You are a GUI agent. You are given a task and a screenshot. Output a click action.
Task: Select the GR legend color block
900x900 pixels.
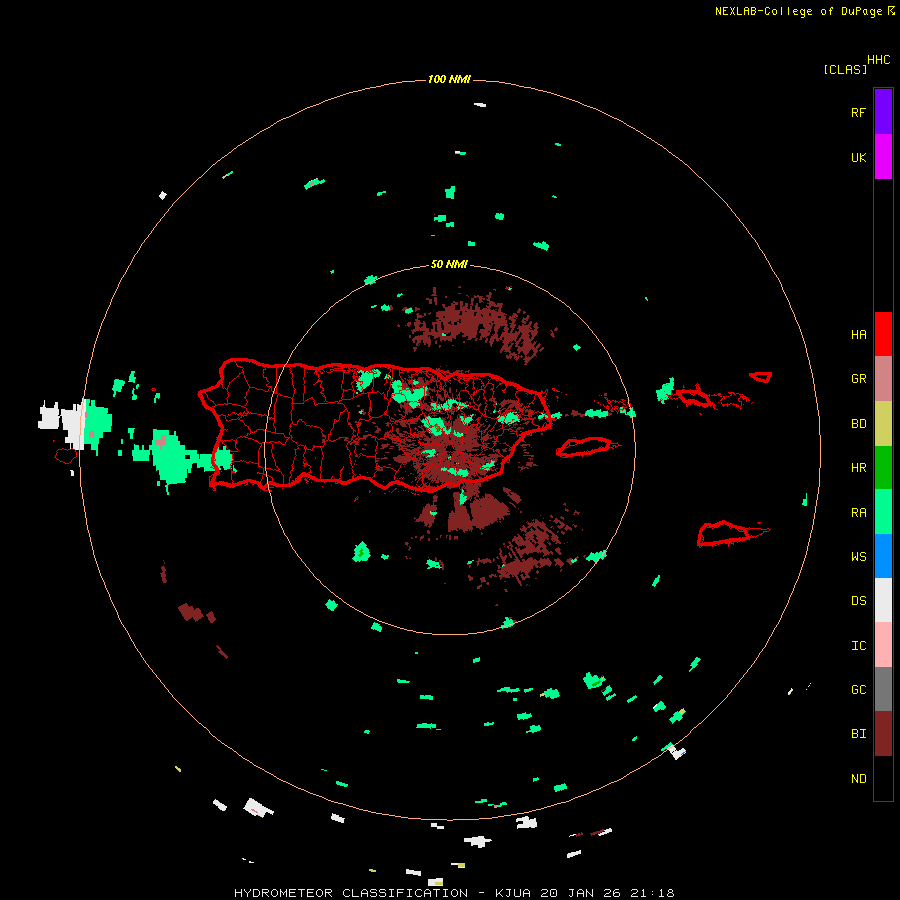(x=883, y=379)
